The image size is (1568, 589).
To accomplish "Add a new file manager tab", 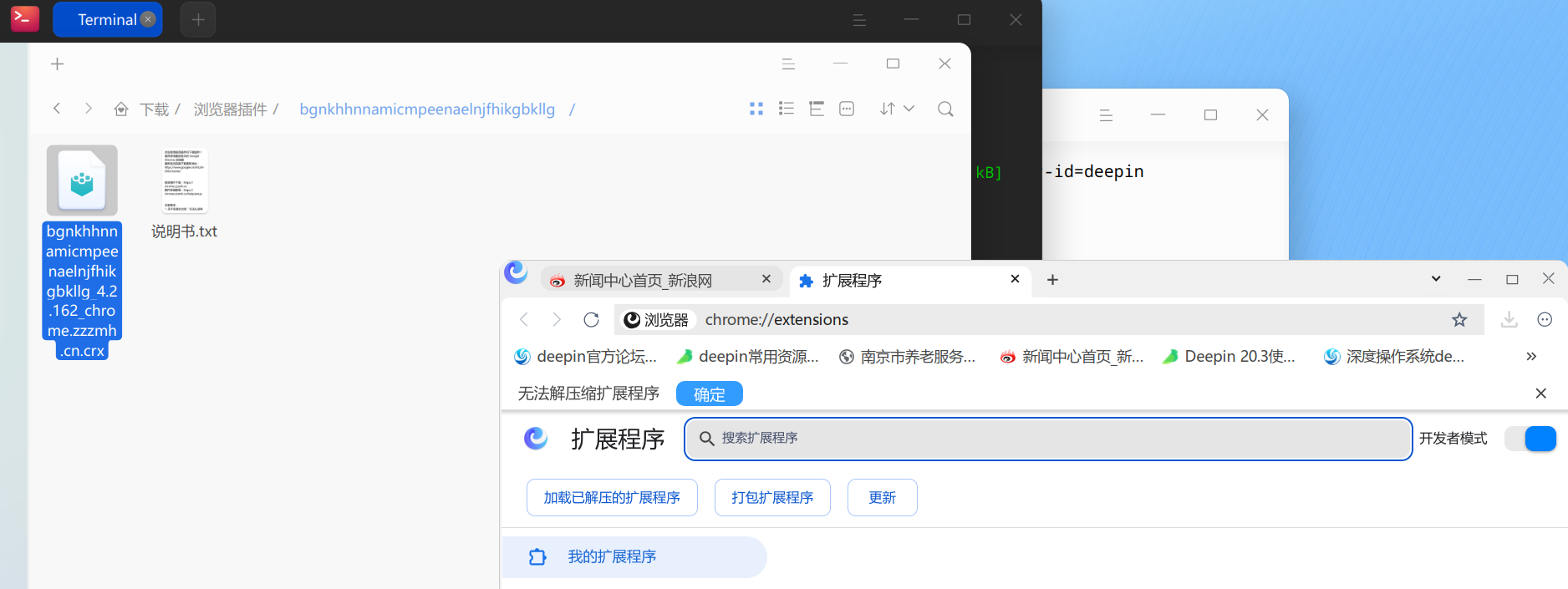I will coord(57,64).
